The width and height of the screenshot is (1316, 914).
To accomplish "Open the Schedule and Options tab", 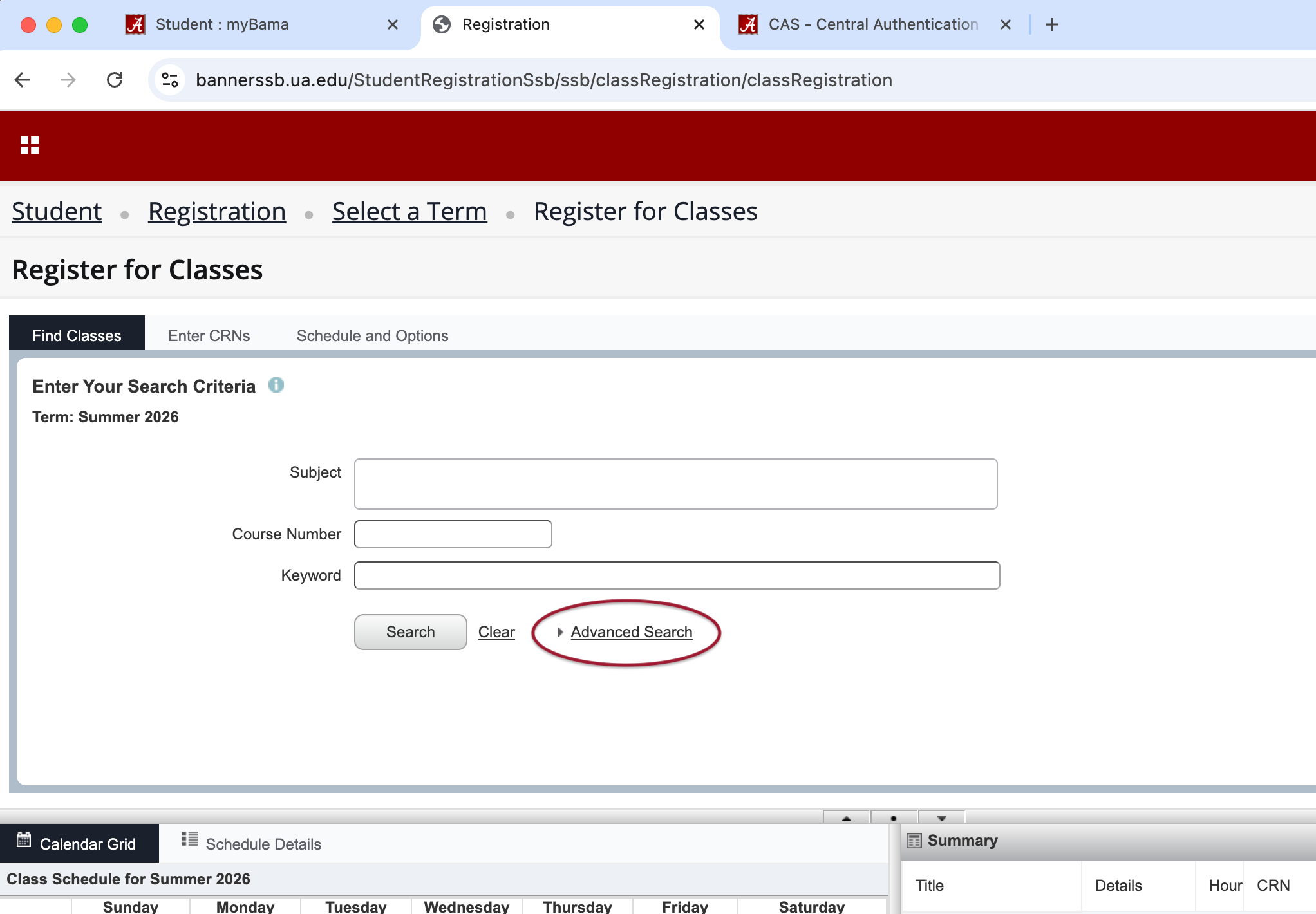I will click(x=372, y=335).
